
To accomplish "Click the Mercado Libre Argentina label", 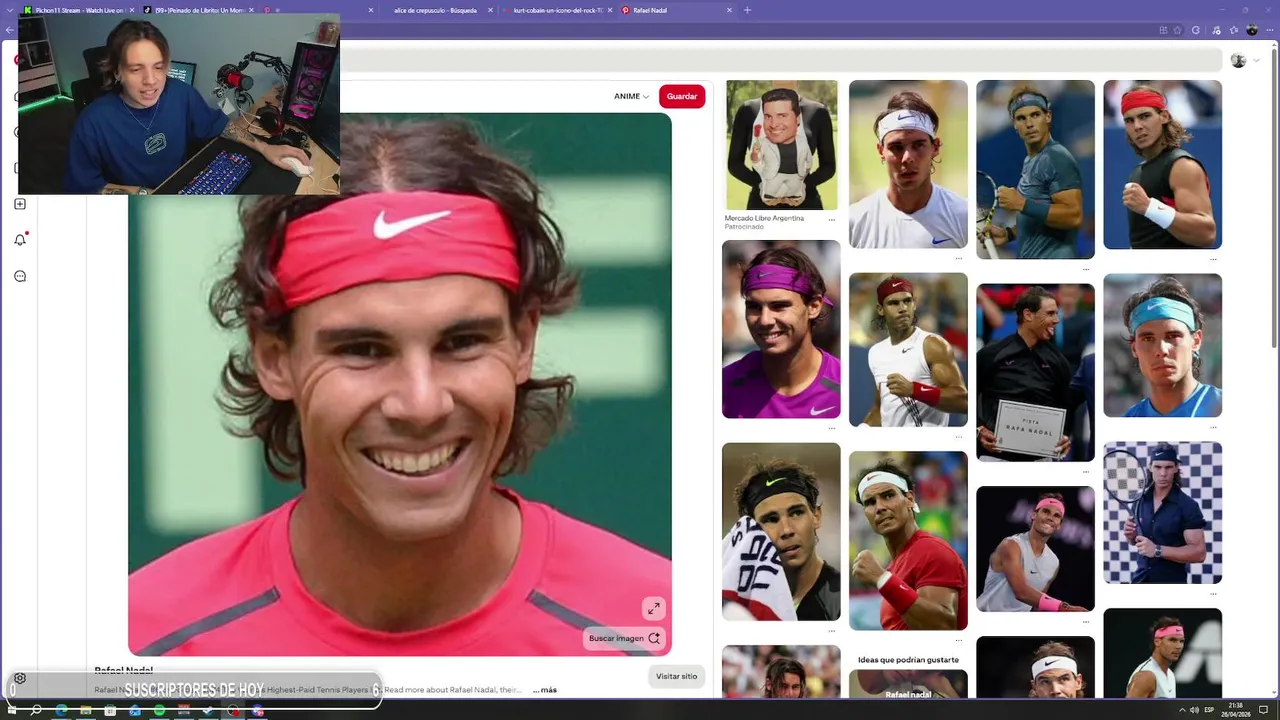I will (764, 218).
